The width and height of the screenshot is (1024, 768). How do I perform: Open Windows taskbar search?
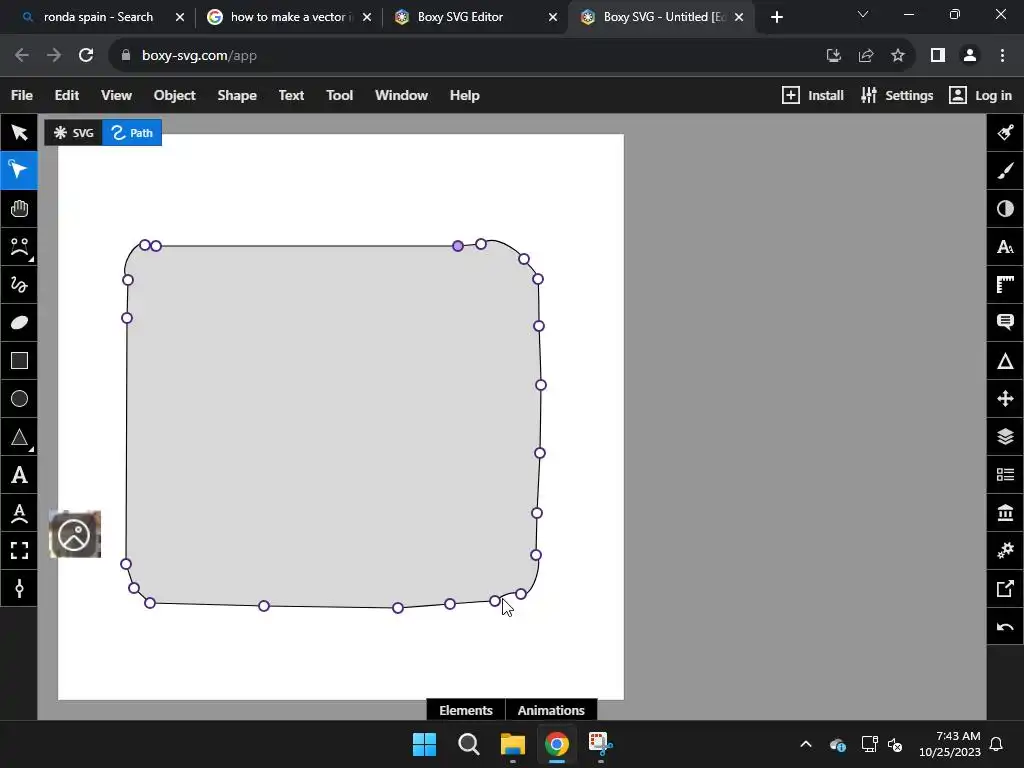tap(468, 744)
